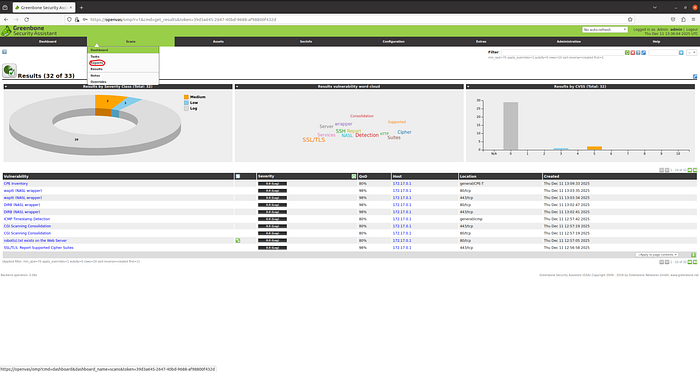Click the green export download icon below table
The image size is (700, 372).
click(693, 255)
